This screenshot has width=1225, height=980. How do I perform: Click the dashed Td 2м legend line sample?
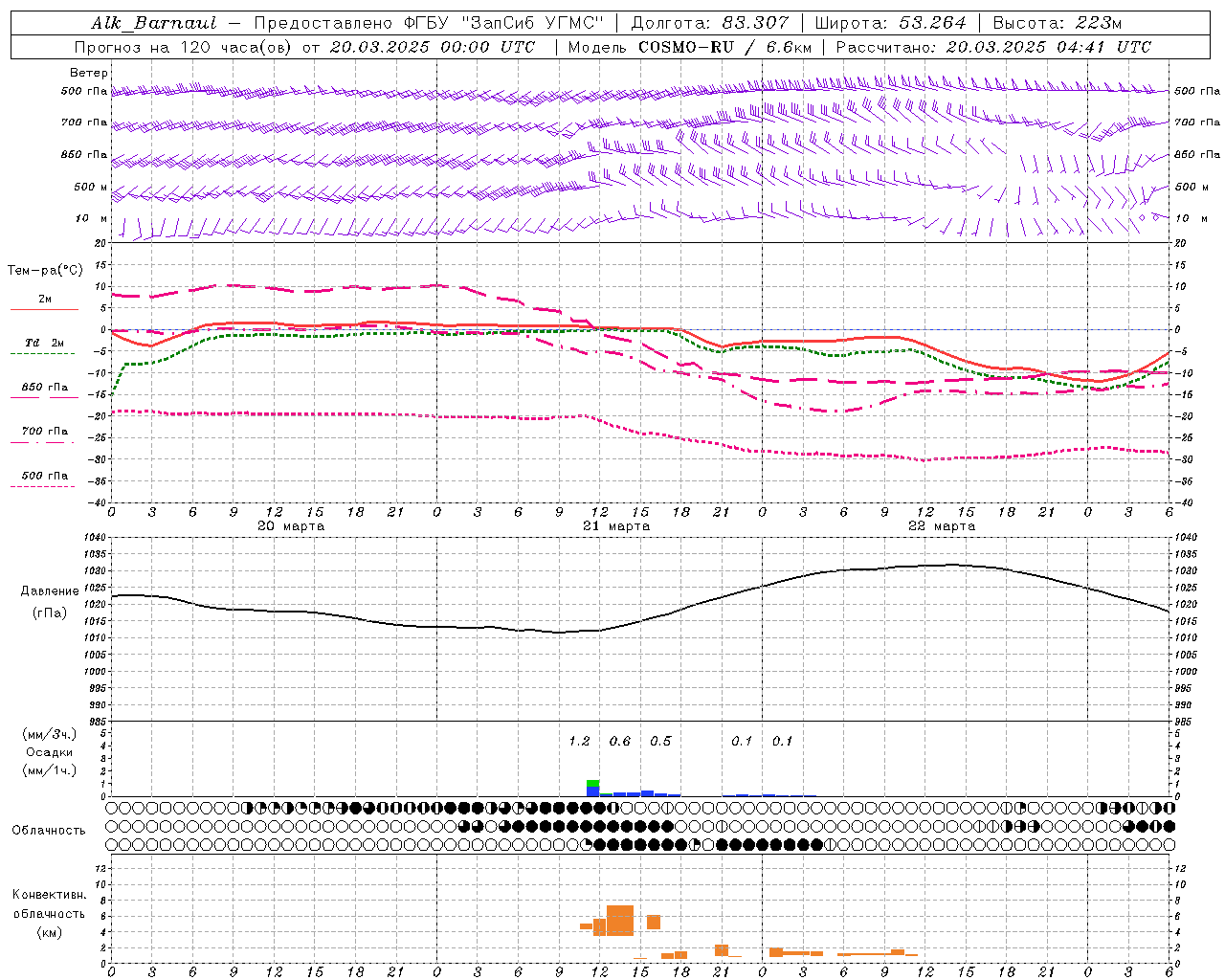[42, 354]
